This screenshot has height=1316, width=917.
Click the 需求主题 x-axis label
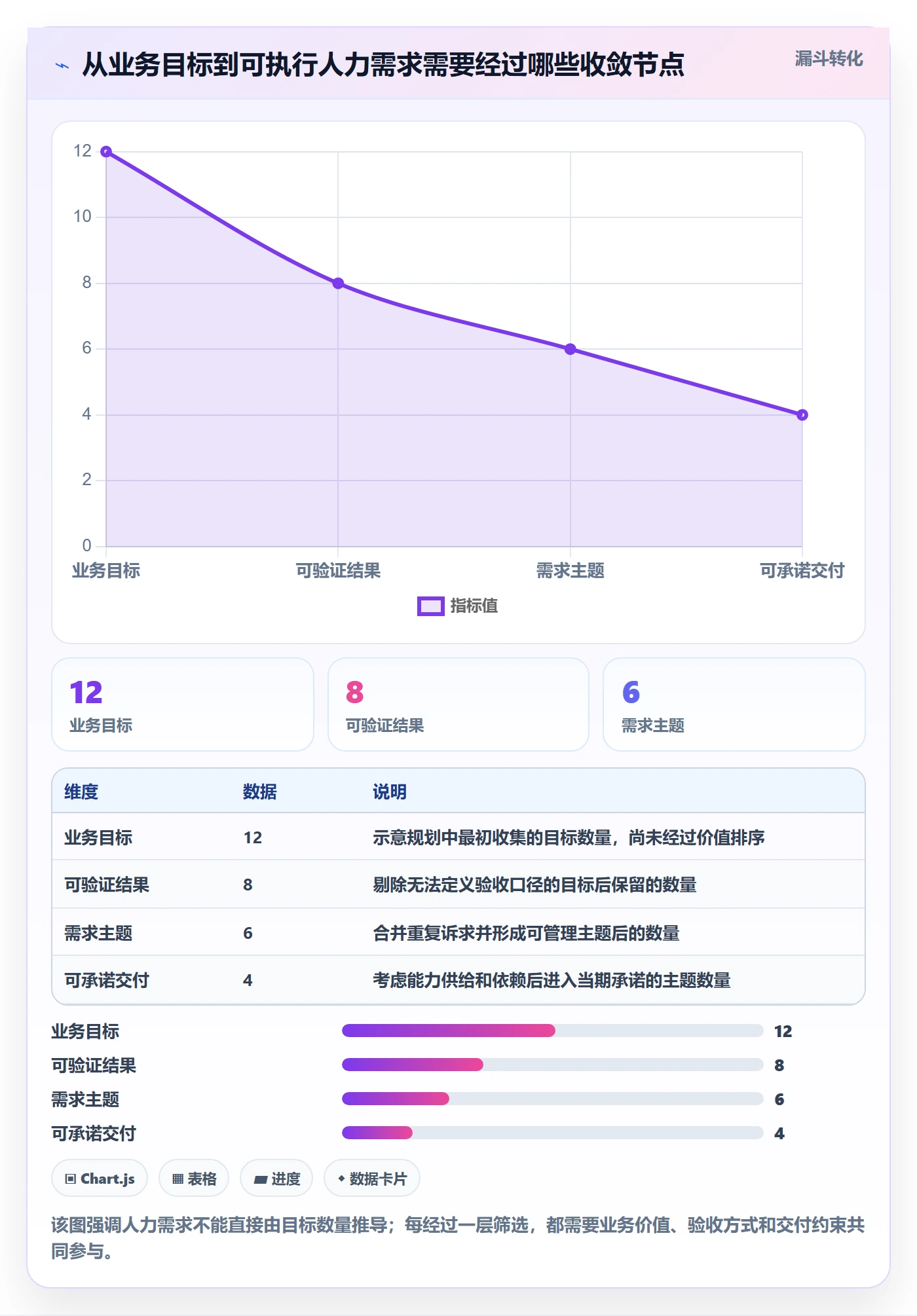point(571,571)
